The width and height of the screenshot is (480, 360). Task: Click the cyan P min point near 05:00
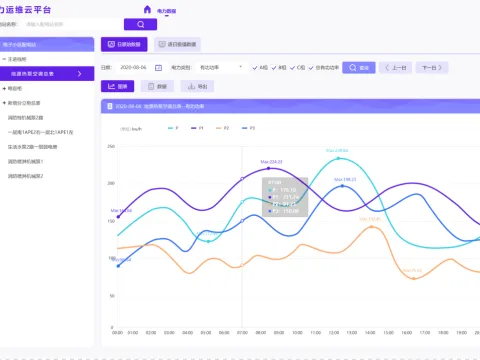point(208,241)
